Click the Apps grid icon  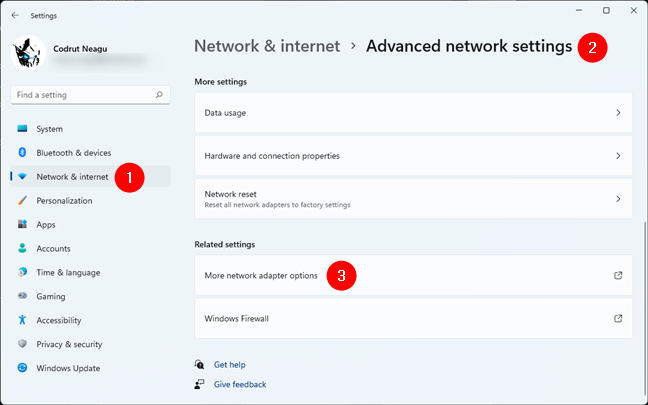(x=22, y=224)
